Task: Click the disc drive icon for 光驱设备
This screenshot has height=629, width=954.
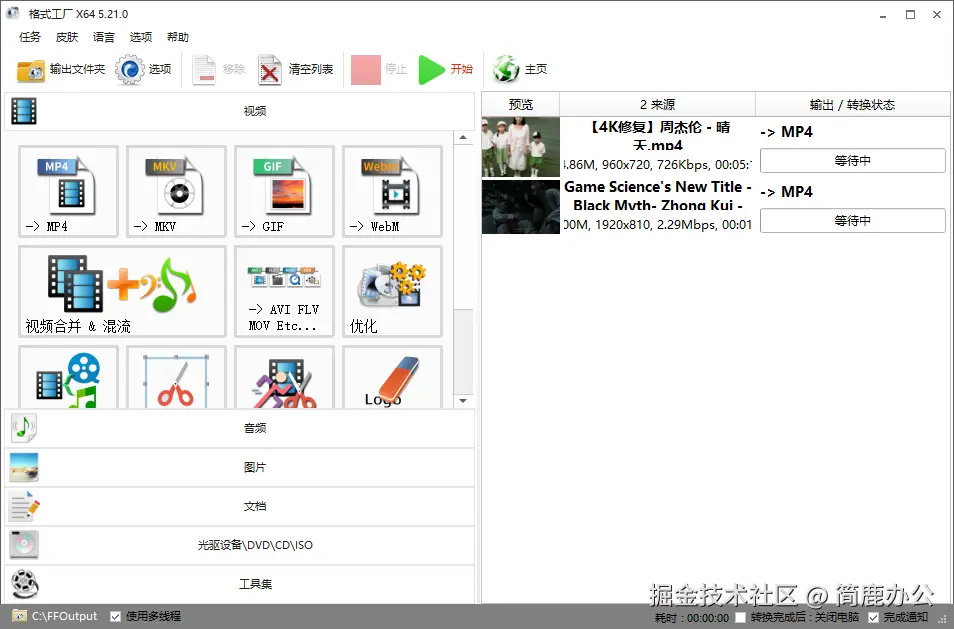Action: pos(24,545)
